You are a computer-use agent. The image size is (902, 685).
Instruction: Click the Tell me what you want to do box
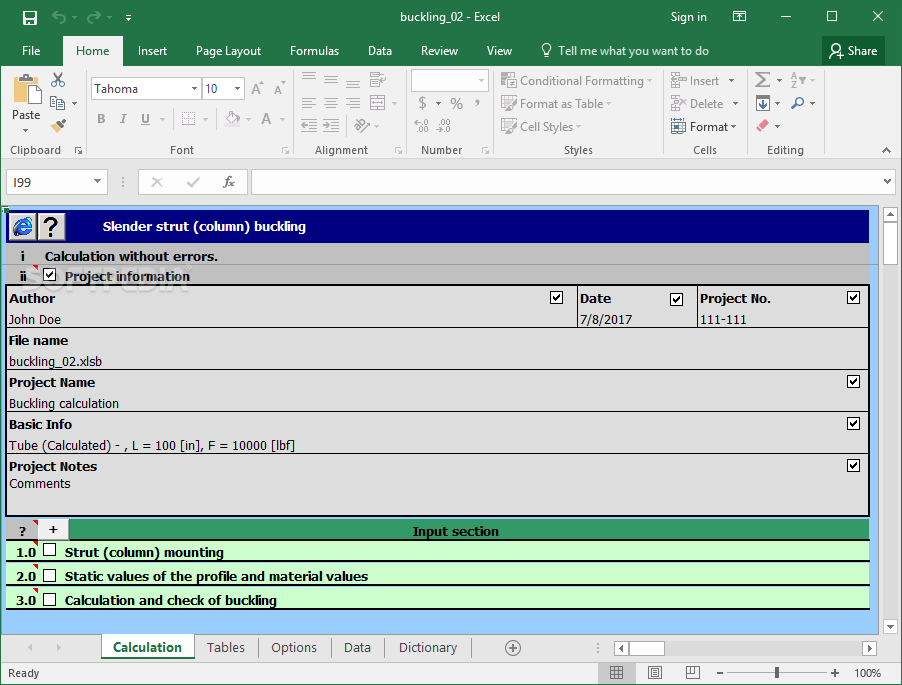coord(625,51)
